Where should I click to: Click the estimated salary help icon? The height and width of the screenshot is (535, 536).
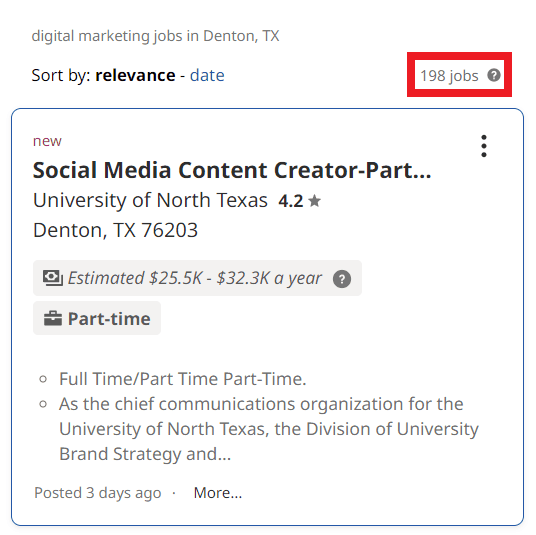point(342,279)
